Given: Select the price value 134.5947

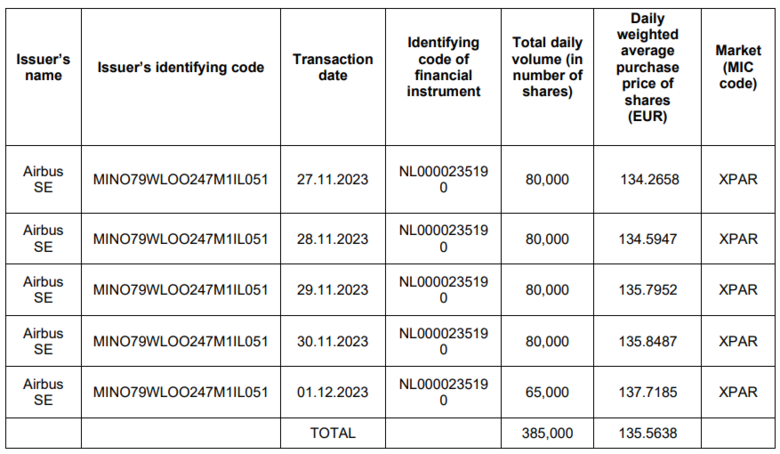Looking at the screenshot, I should [648, 239].
